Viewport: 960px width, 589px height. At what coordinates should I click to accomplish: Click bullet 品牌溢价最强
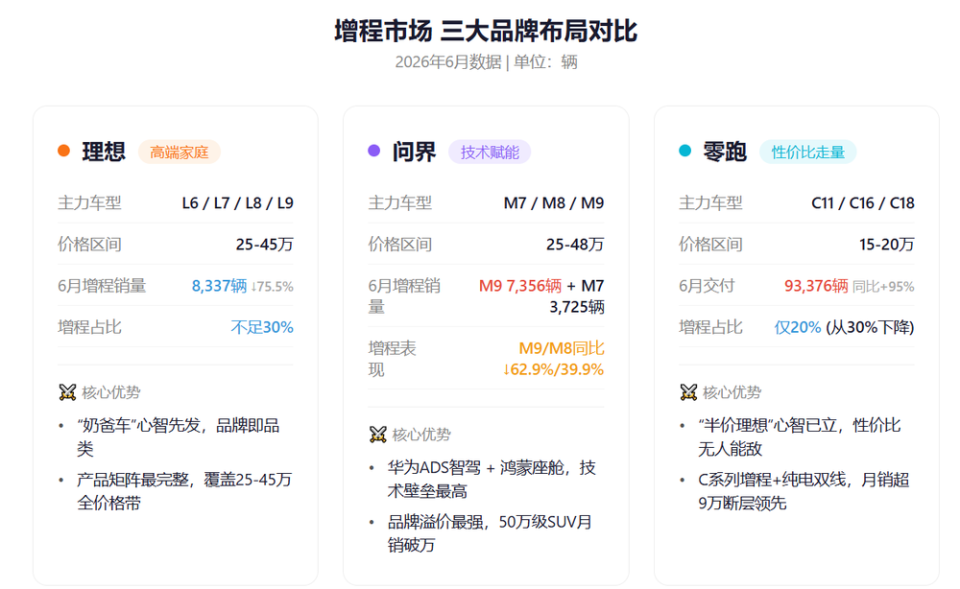(490, 533)
